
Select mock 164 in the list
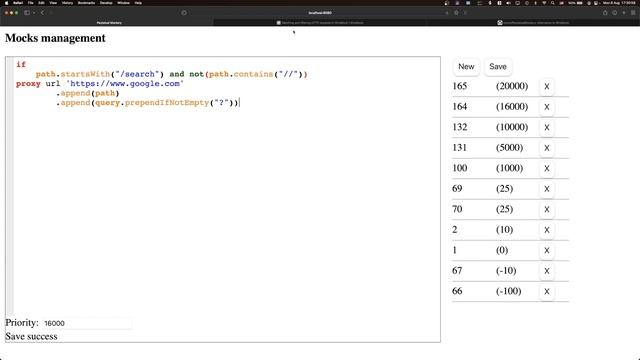tap(460, 107)
